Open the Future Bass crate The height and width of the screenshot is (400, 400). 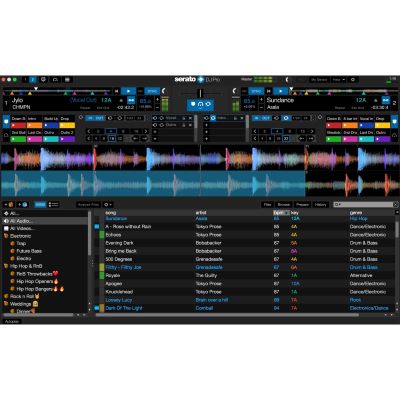click(29, 251)
